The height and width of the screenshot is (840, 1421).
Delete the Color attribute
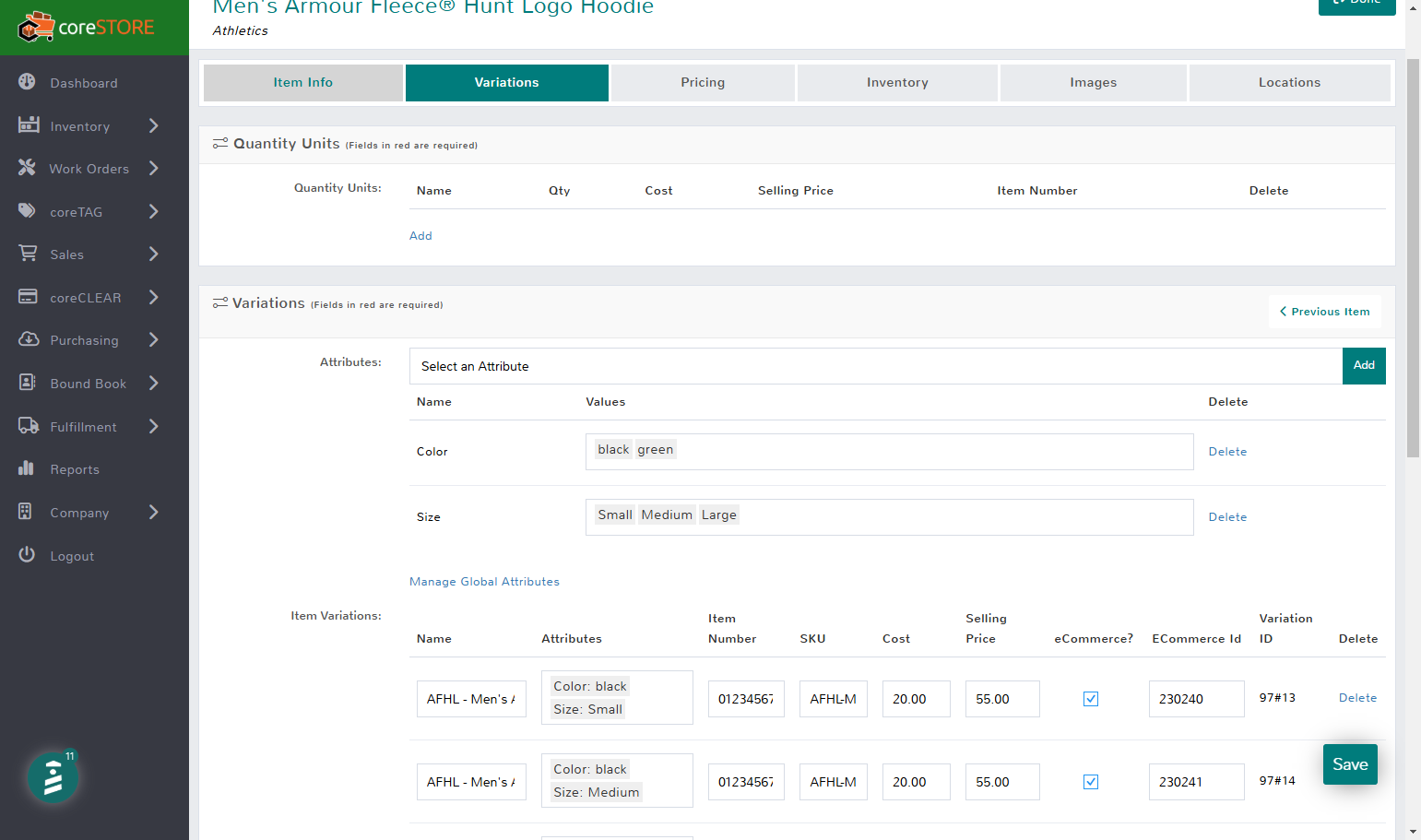click(1227, 452)
